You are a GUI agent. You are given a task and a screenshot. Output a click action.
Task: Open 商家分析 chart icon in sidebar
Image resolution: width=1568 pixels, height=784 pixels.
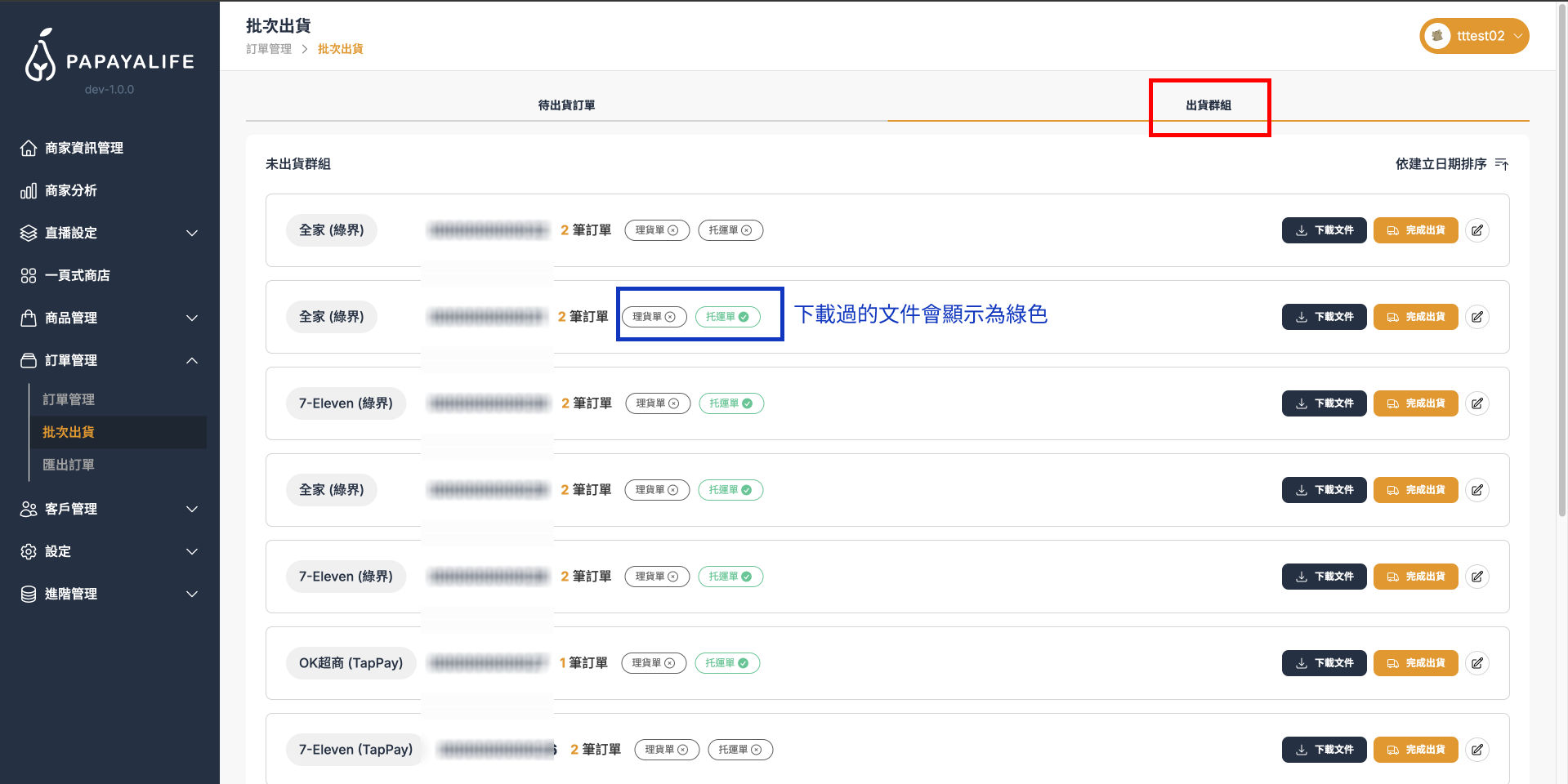[x=29, y=190]
